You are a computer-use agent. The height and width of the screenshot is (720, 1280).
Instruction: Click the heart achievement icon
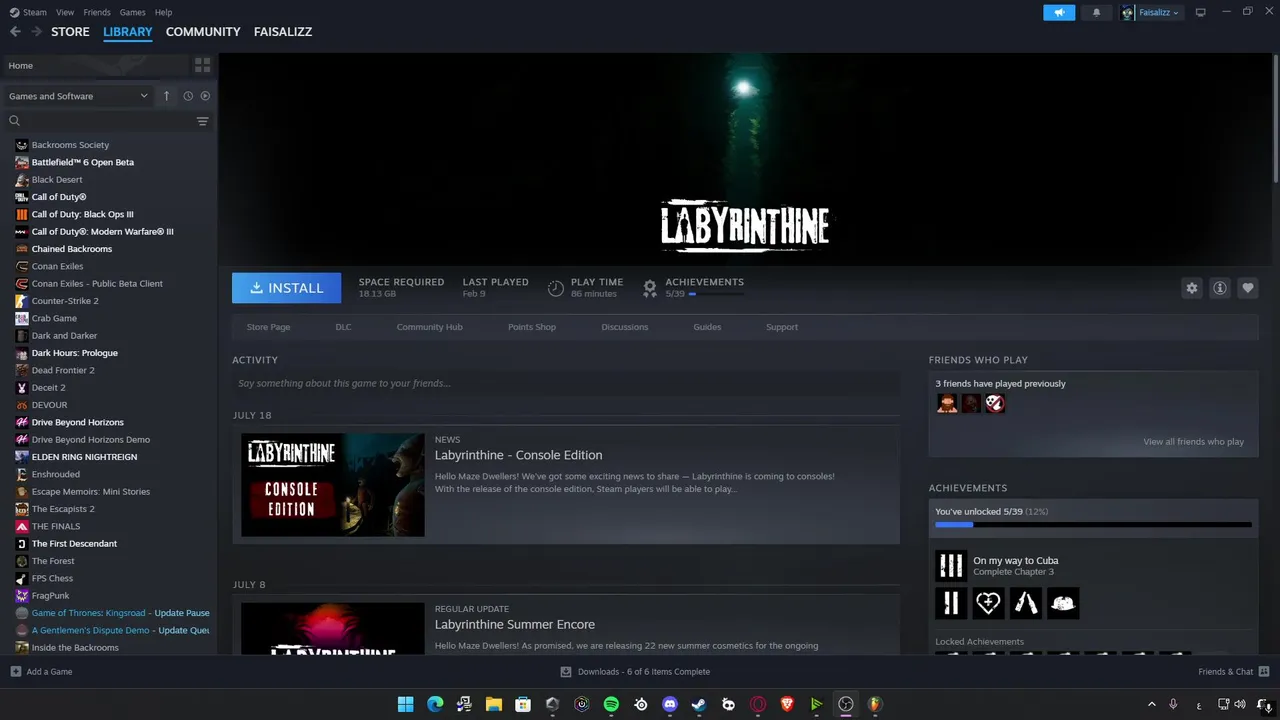point(988,603)
